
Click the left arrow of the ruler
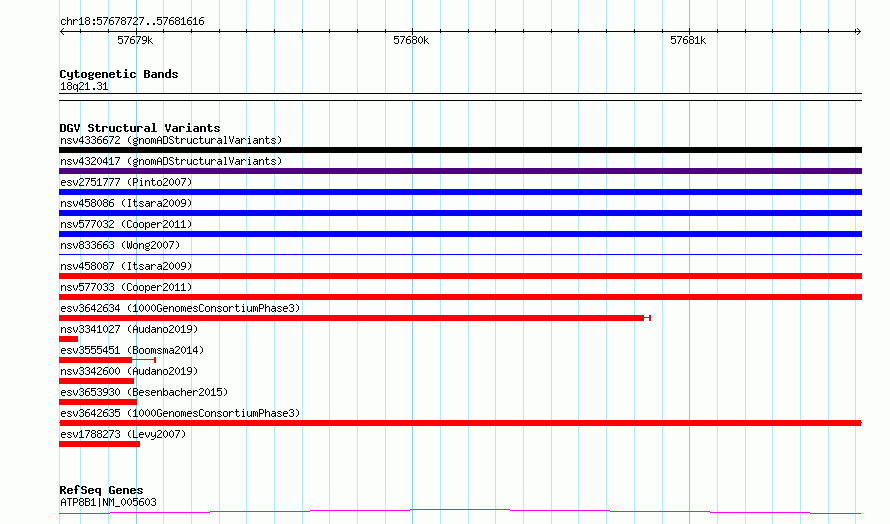point(62,32)
